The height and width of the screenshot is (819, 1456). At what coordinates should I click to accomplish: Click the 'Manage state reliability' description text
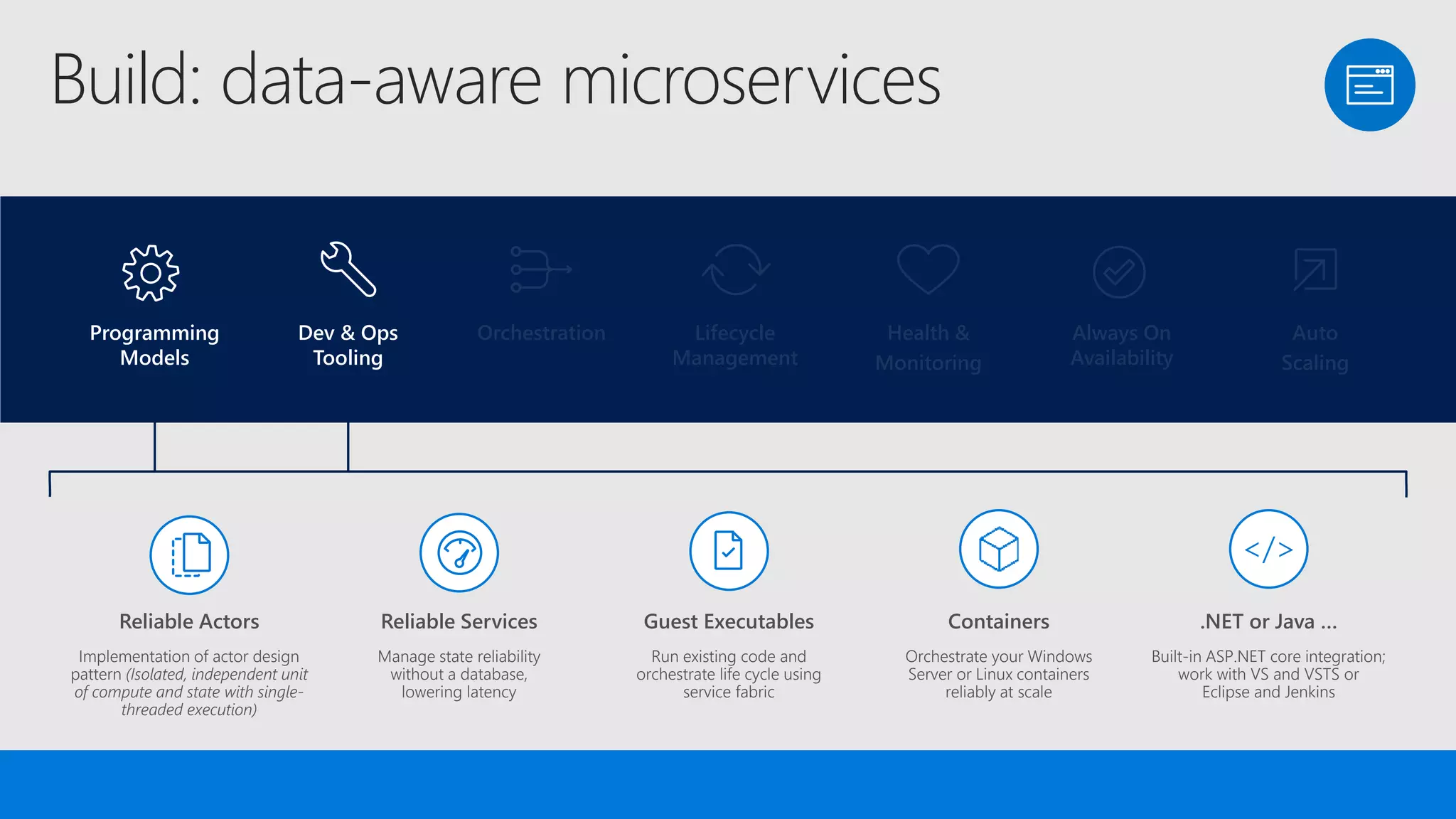point(459,674)
